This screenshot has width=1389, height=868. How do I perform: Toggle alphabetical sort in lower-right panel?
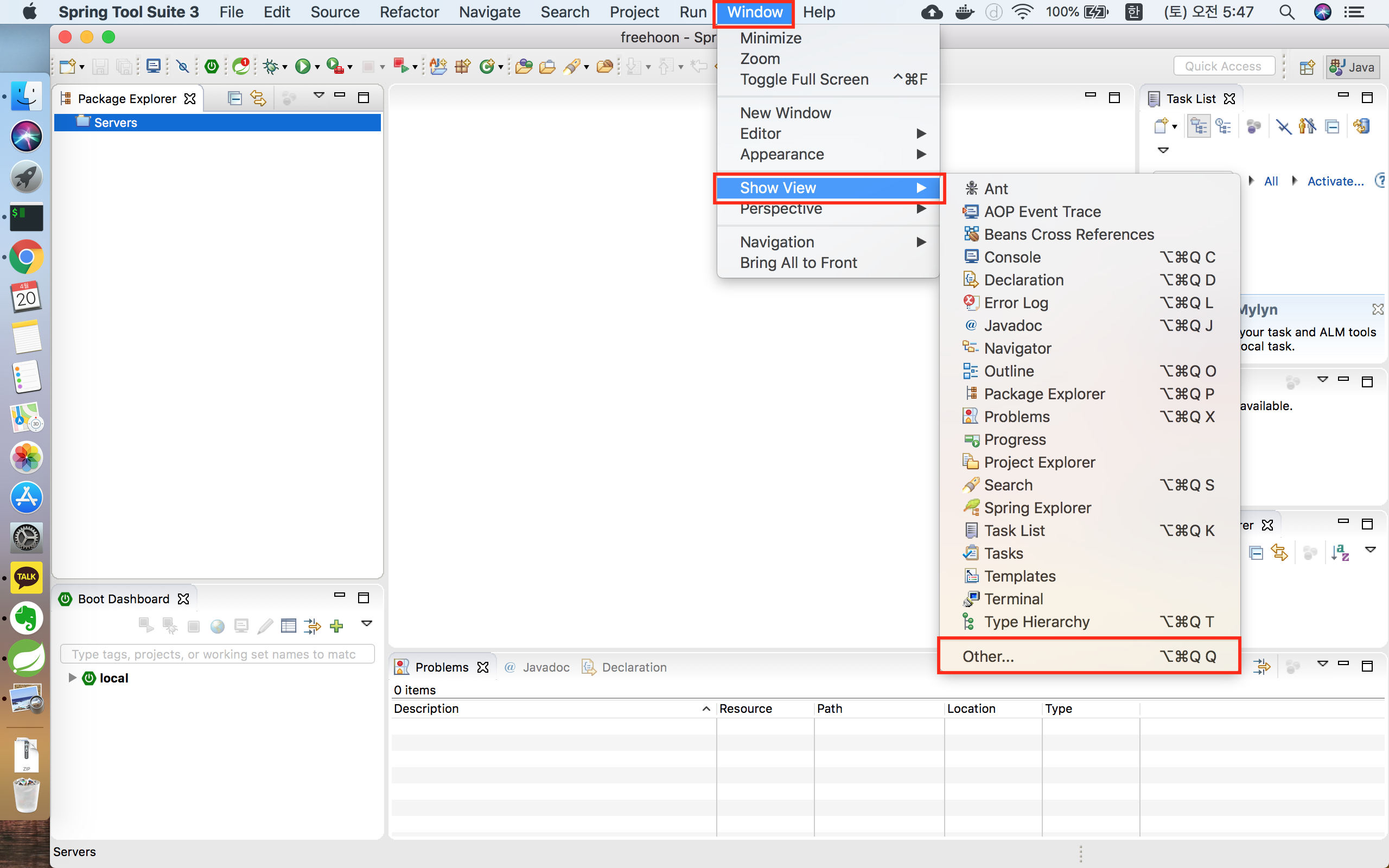1340,552
